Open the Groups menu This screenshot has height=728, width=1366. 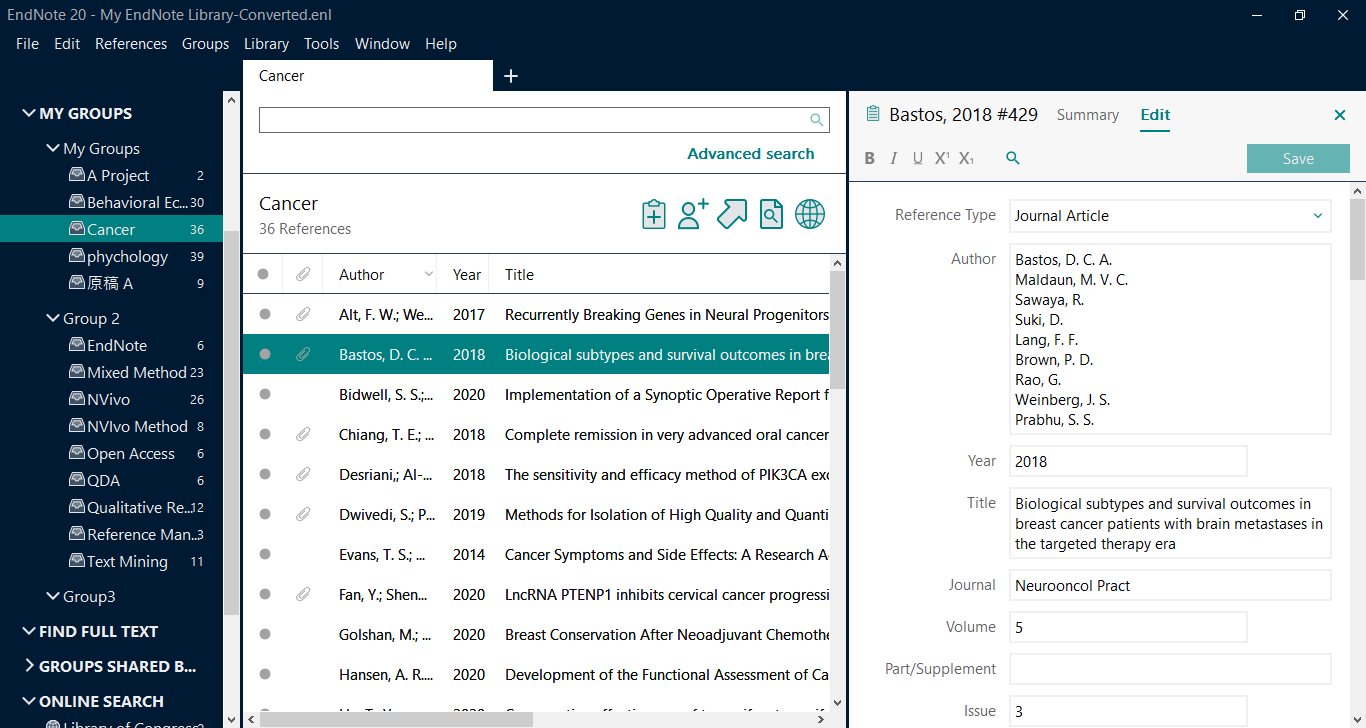point(205,44)
